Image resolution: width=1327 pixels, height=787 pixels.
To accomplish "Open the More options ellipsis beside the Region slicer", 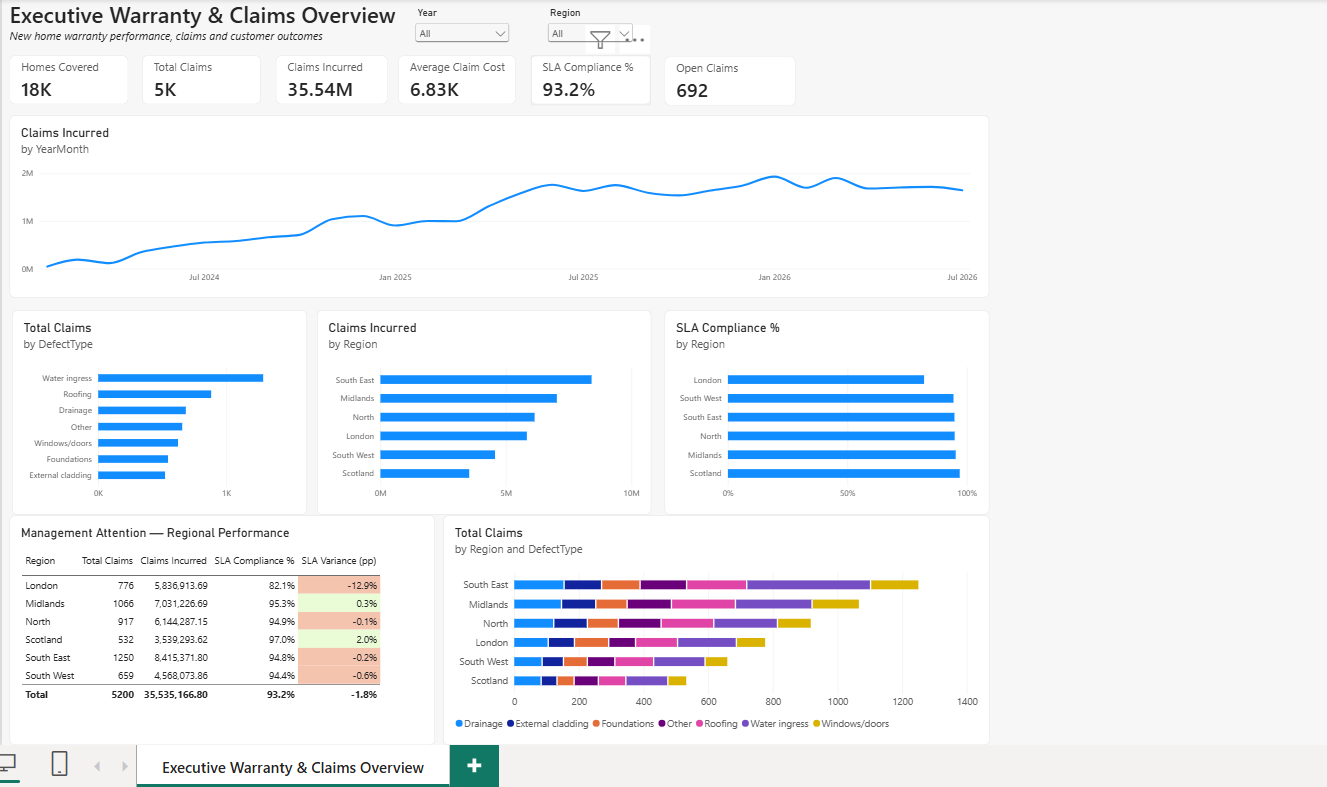I will point(636,41).
